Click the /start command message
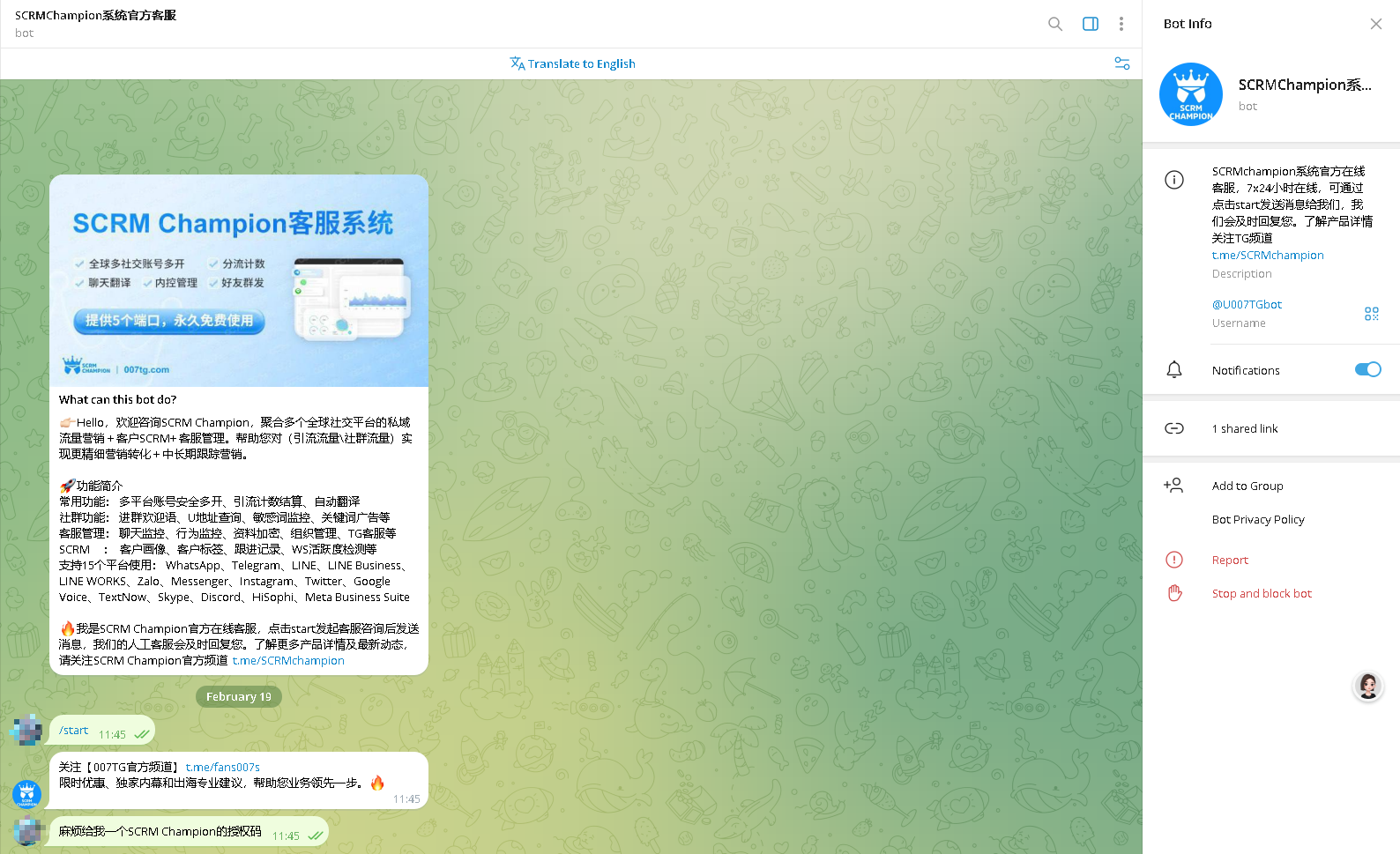The width and height of the screenshot is (1400, 854). coord(74,731)
